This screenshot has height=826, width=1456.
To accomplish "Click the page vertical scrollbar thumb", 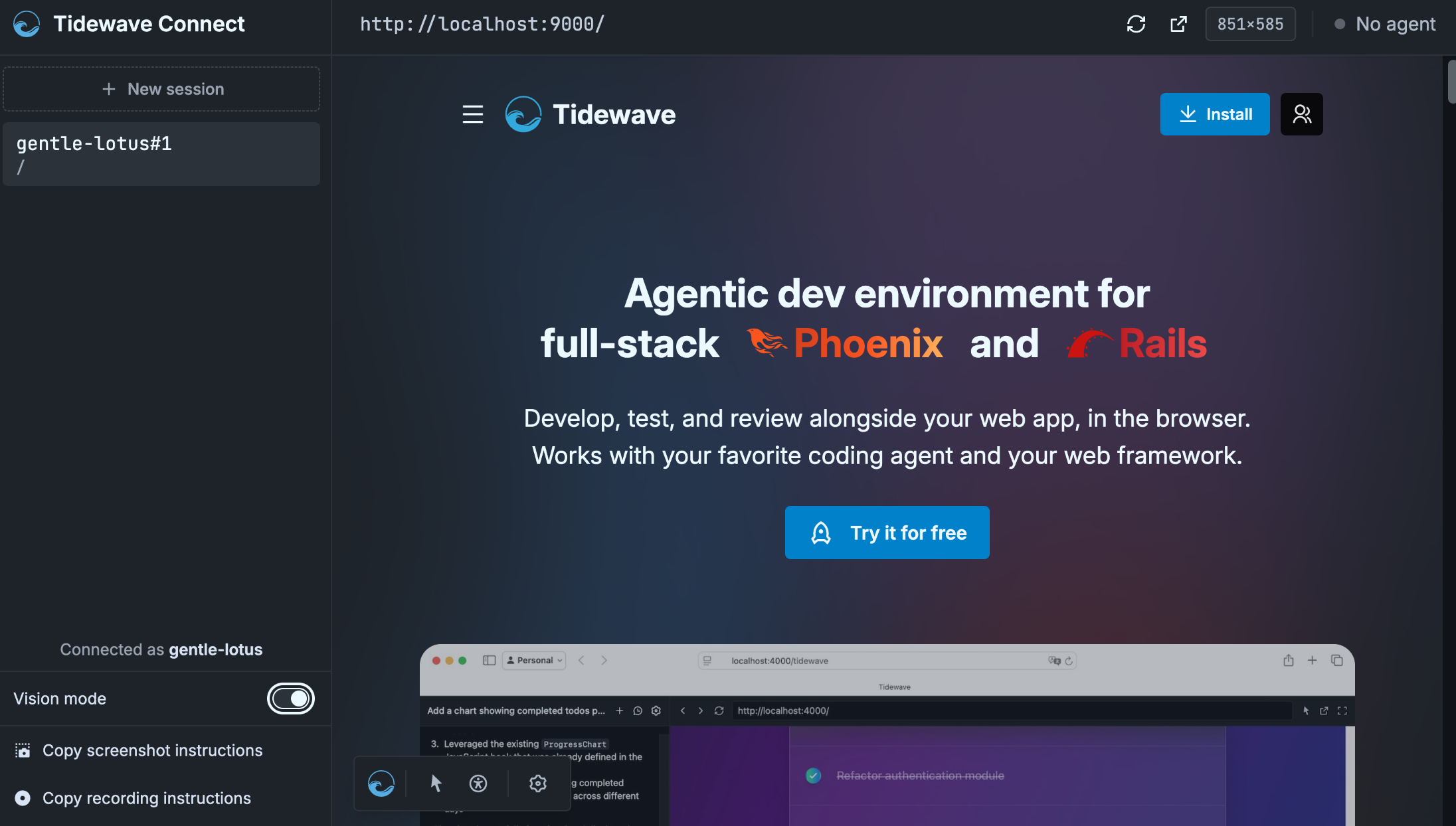I will point(1451,82).
